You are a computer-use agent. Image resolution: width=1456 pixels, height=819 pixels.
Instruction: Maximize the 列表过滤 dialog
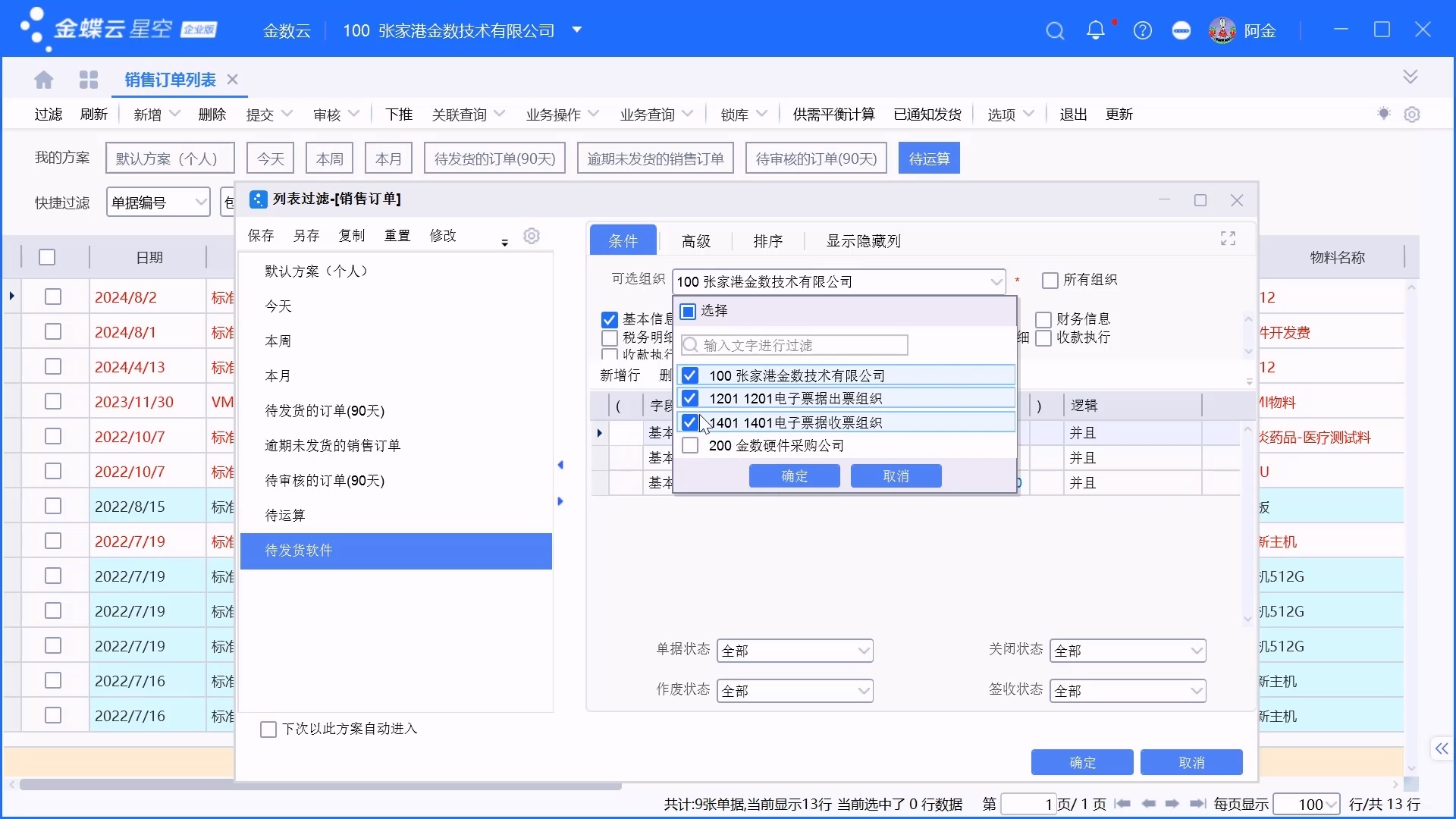1200,200
